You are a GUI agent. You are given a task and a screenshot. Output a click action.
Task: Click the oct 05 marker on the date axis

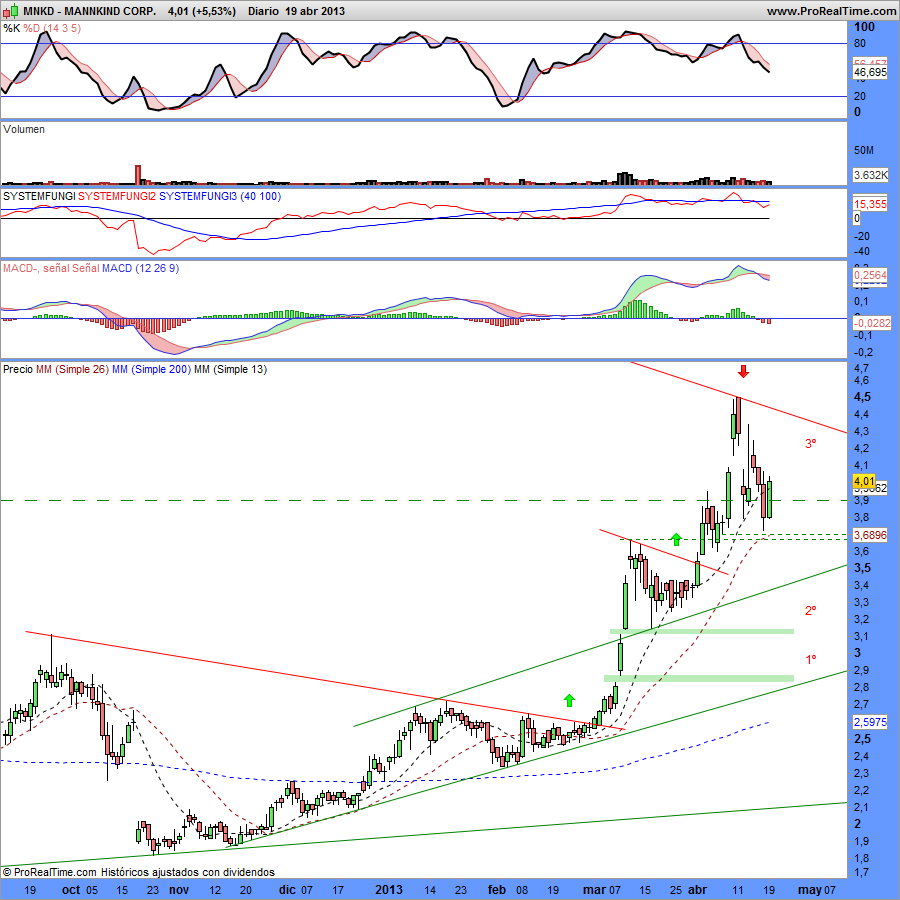[80, 889]
